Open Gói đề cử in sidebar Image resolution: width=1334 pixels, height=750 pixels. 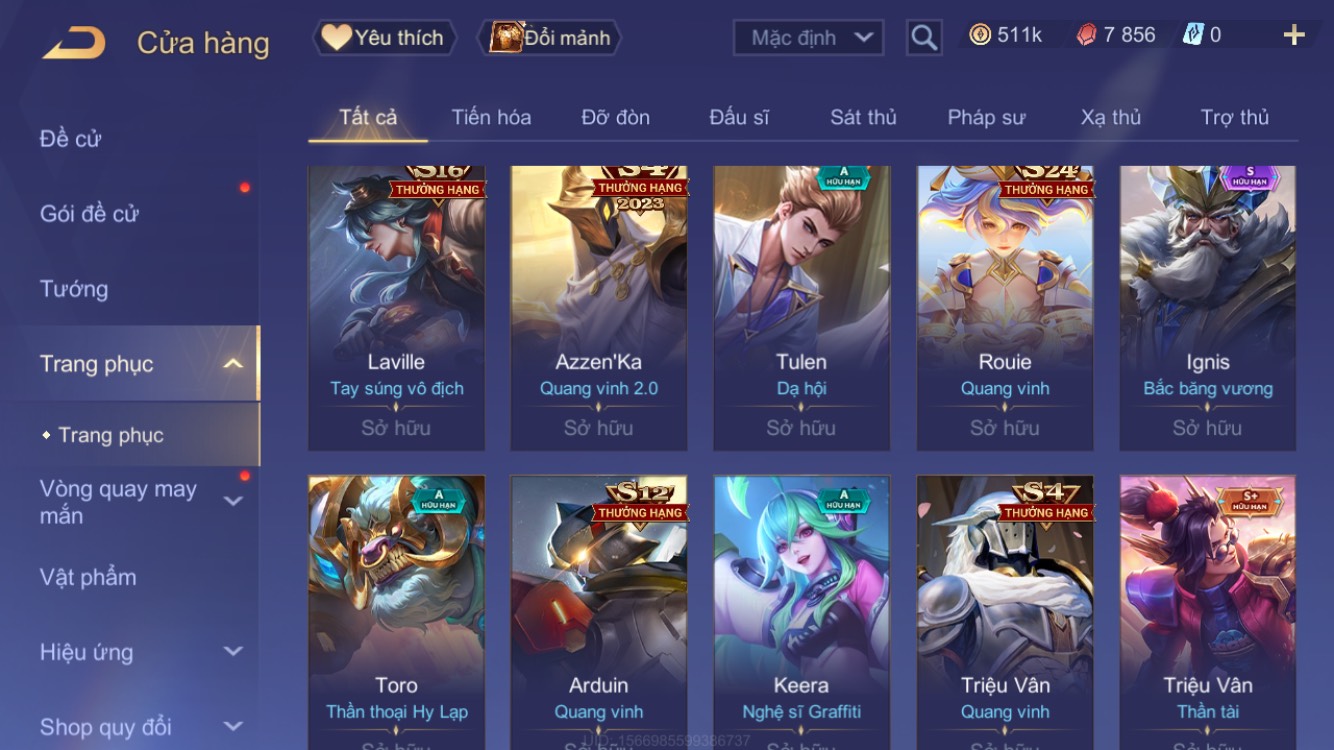click(x=89, y=213)
